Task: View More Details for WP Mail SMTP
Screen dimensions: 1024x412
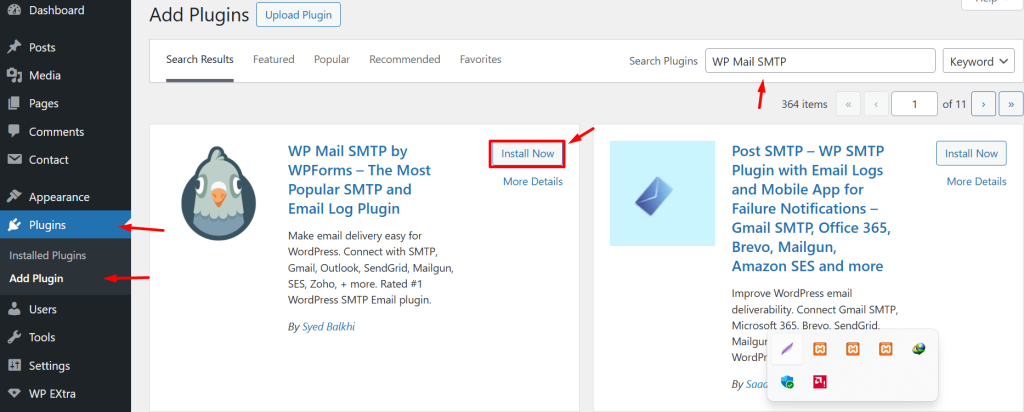Action: coord(532,182)
